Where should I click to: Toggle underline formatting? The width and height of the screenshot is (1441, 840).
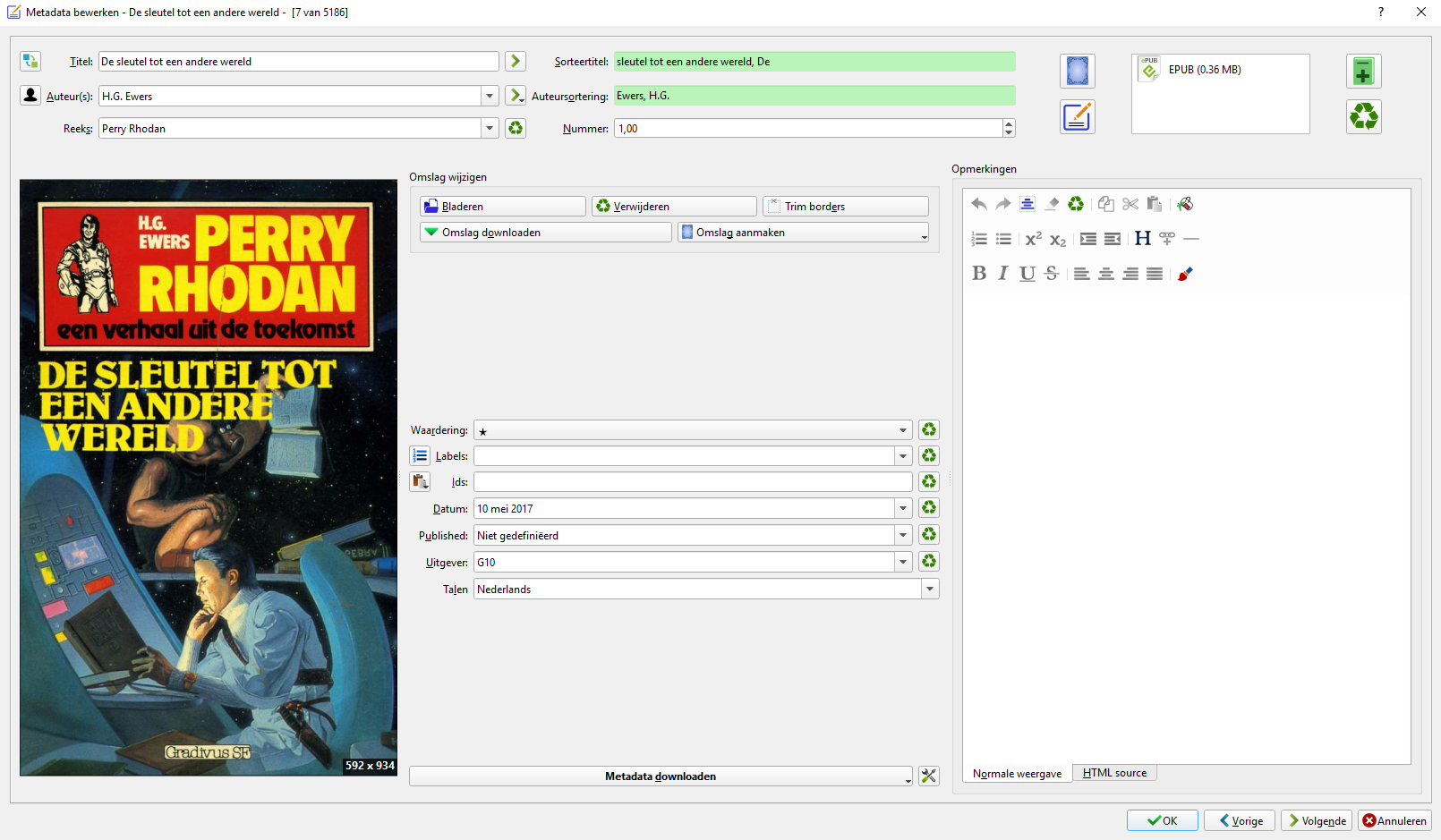(1027, 274)
